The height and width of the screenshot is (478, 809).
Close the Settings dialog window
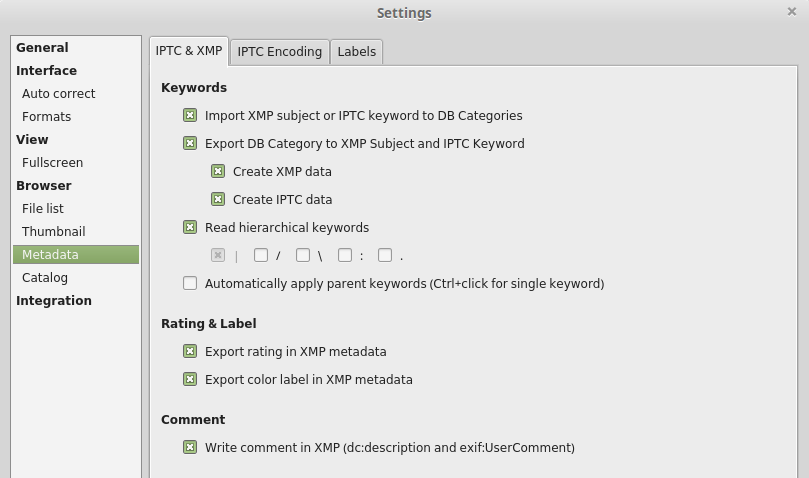792,12
